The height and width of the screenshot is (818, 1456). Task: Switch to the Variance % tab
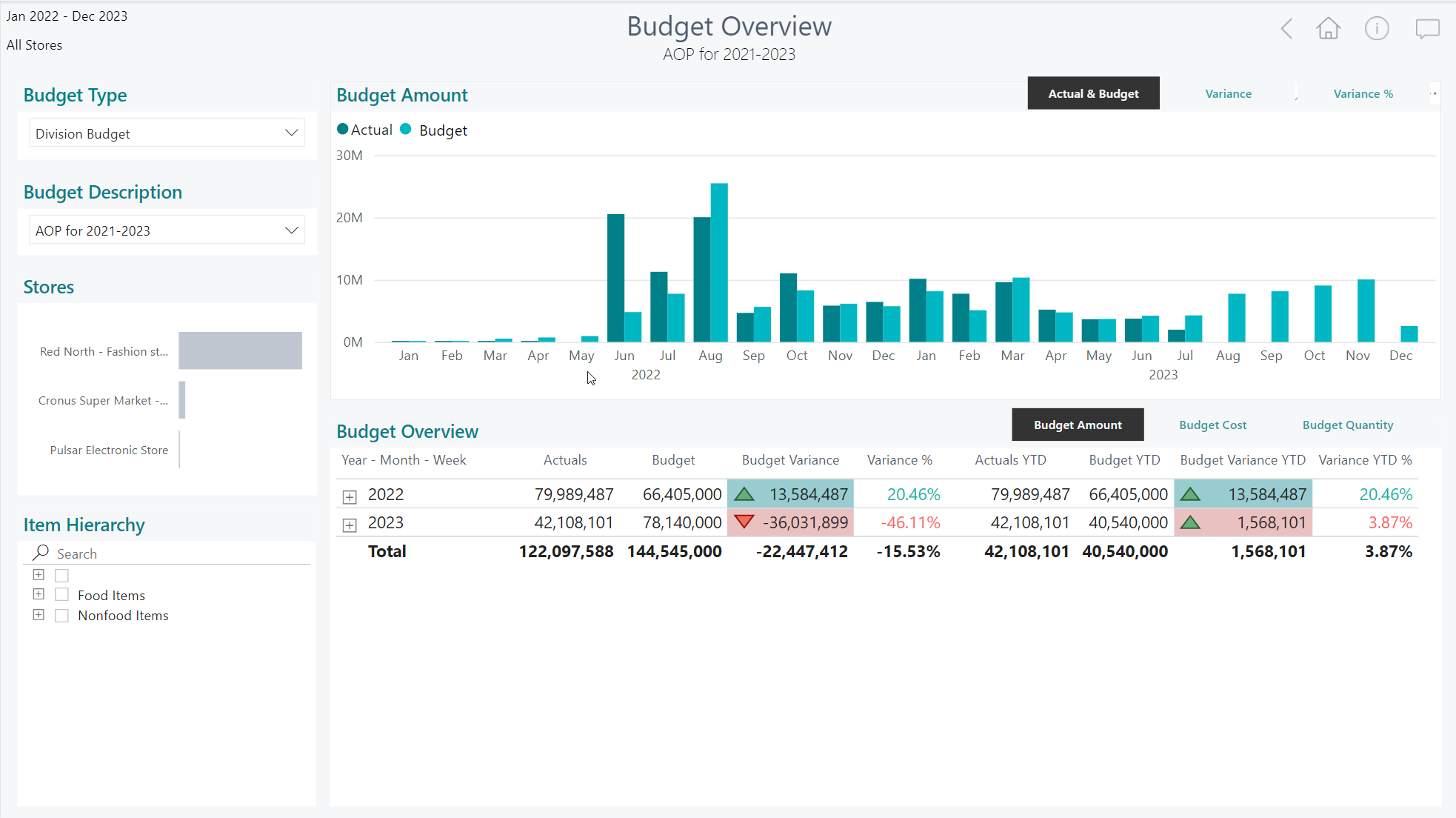[x=1363, y=93]
